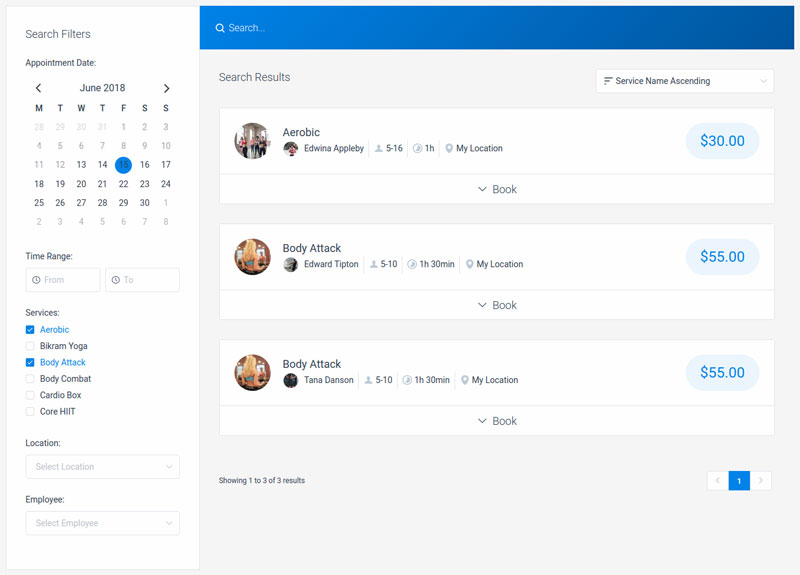Expand Book section for Aerobic
This screenshot has height=575, width=800.
[x=497, y=189]
